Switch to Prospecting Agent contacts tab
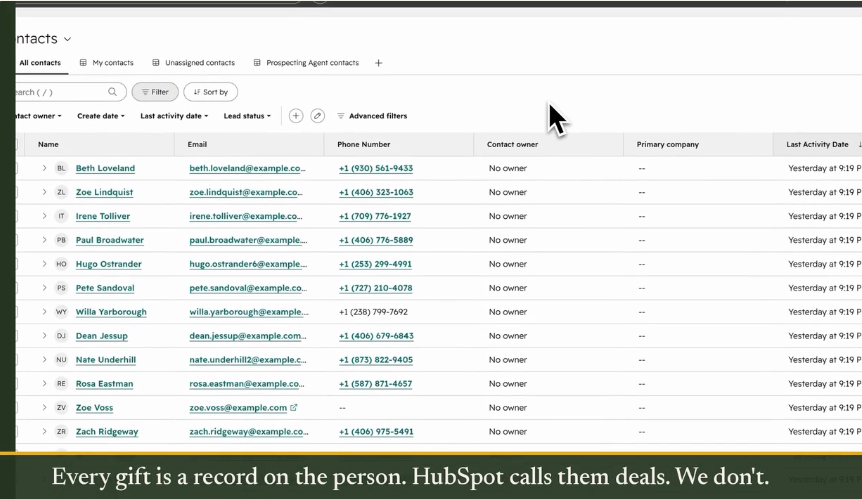This screenshot has height=499, width=862. [x=306, y=63]
